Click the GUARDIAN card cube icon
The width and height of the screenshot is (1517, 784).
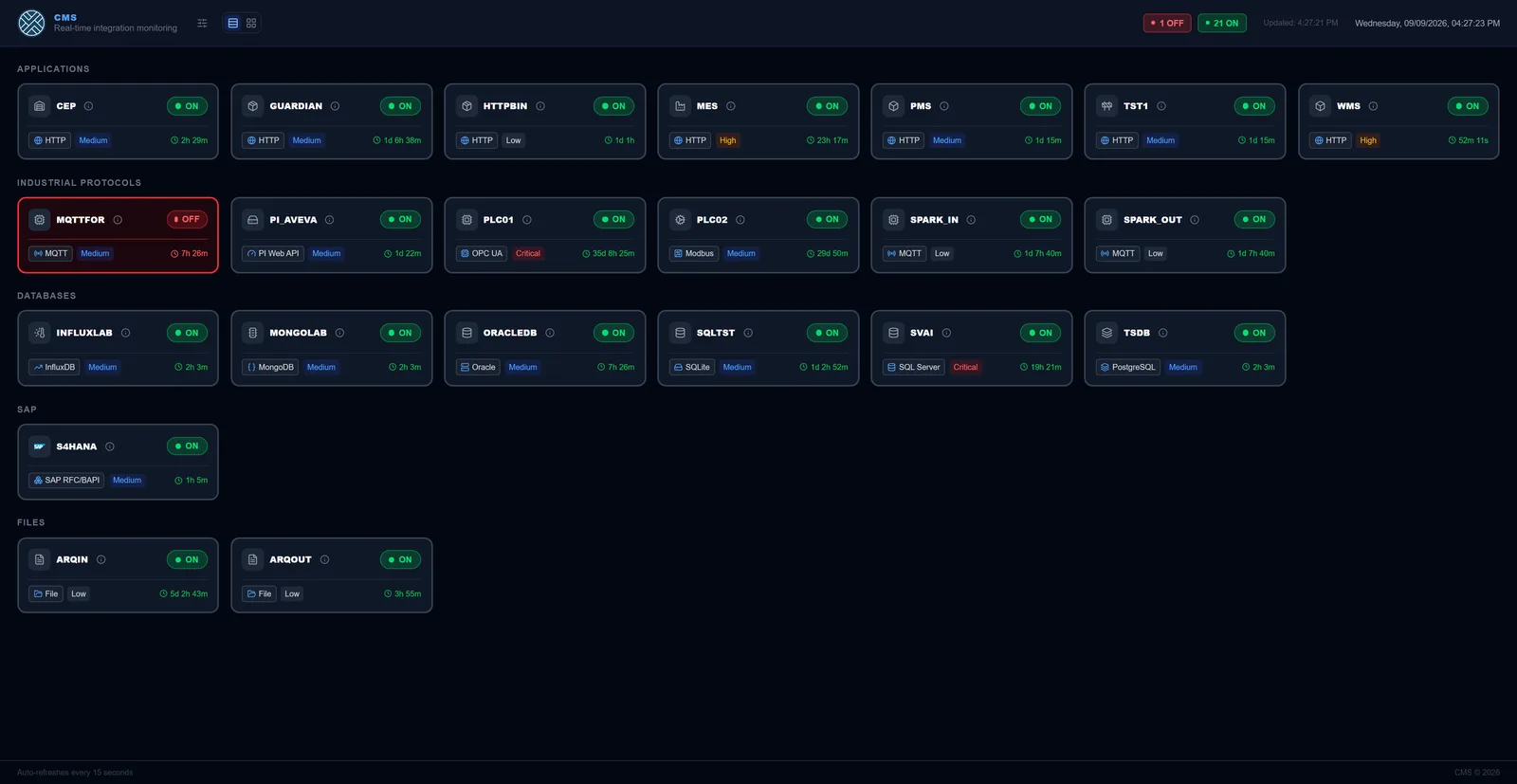(252, 106)
